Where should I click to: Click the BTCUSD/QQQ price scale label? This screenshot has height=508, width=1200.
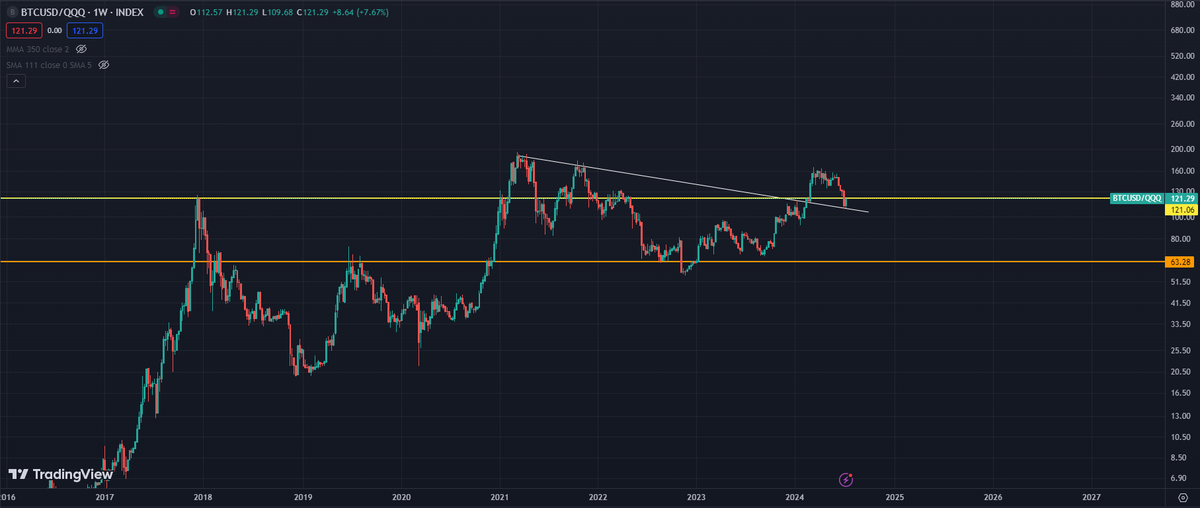[x=1139, y=198]
